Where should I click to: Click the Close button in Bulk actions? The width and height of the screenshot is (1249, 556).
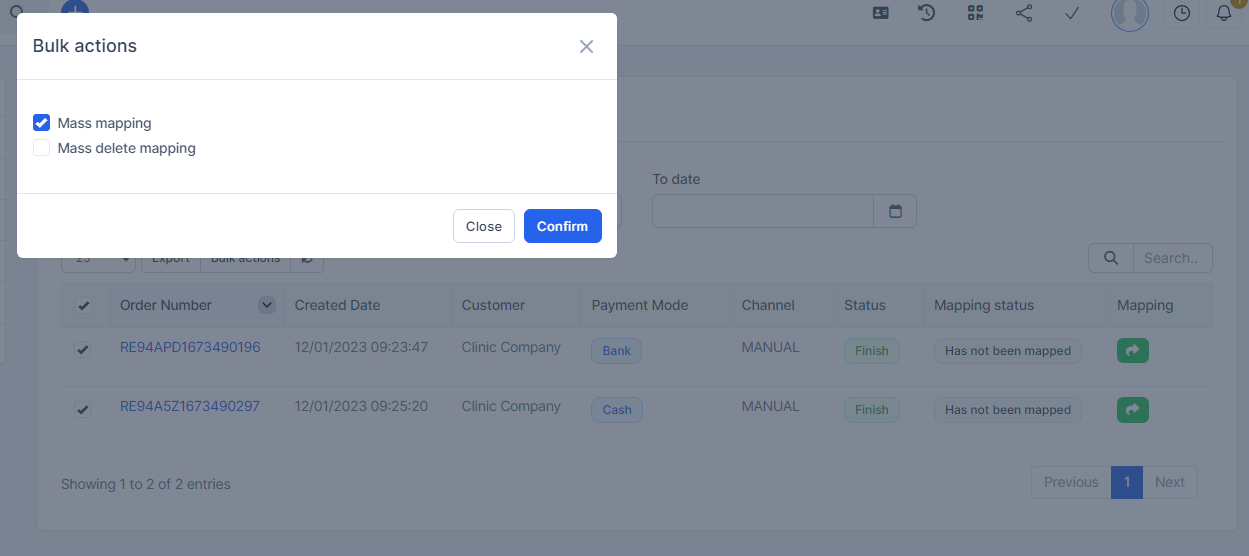pyautogui.click(x=483, y=226)
